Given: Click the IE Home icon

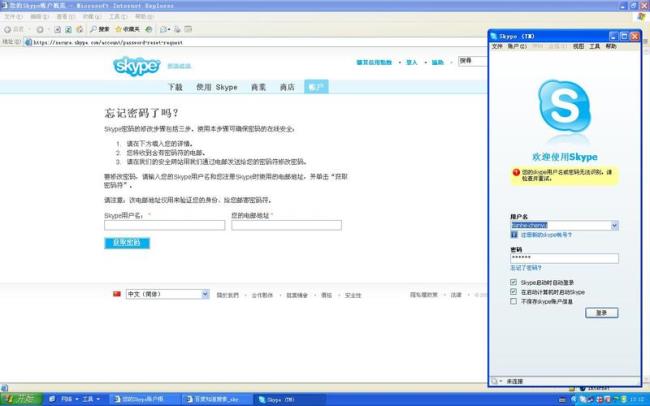Looking at the screenshot, I should click(x=80, y=29).
